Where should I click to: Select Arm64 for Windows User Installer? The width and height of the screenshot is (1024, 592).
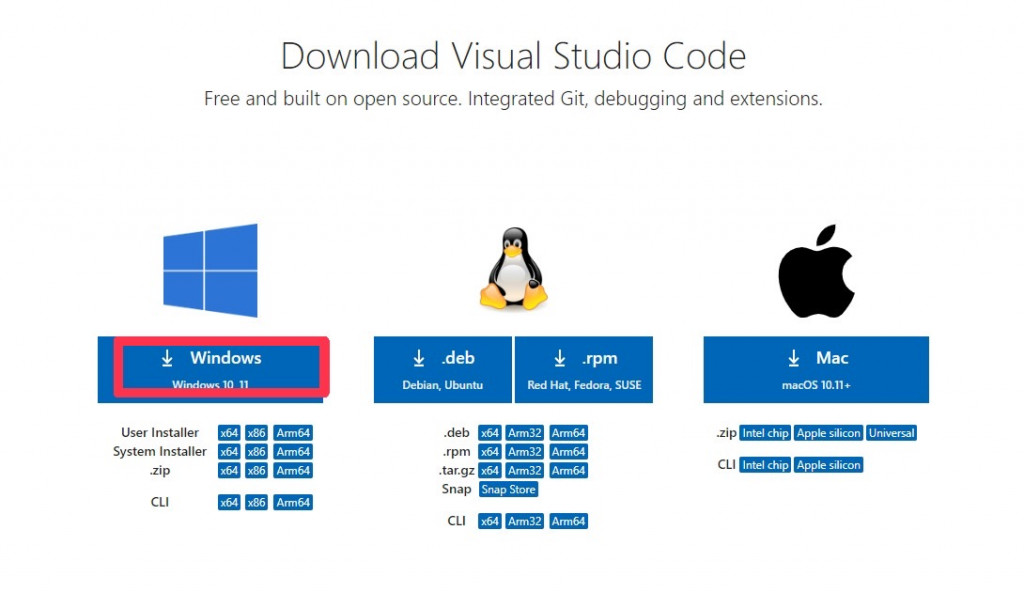(293, 433)
